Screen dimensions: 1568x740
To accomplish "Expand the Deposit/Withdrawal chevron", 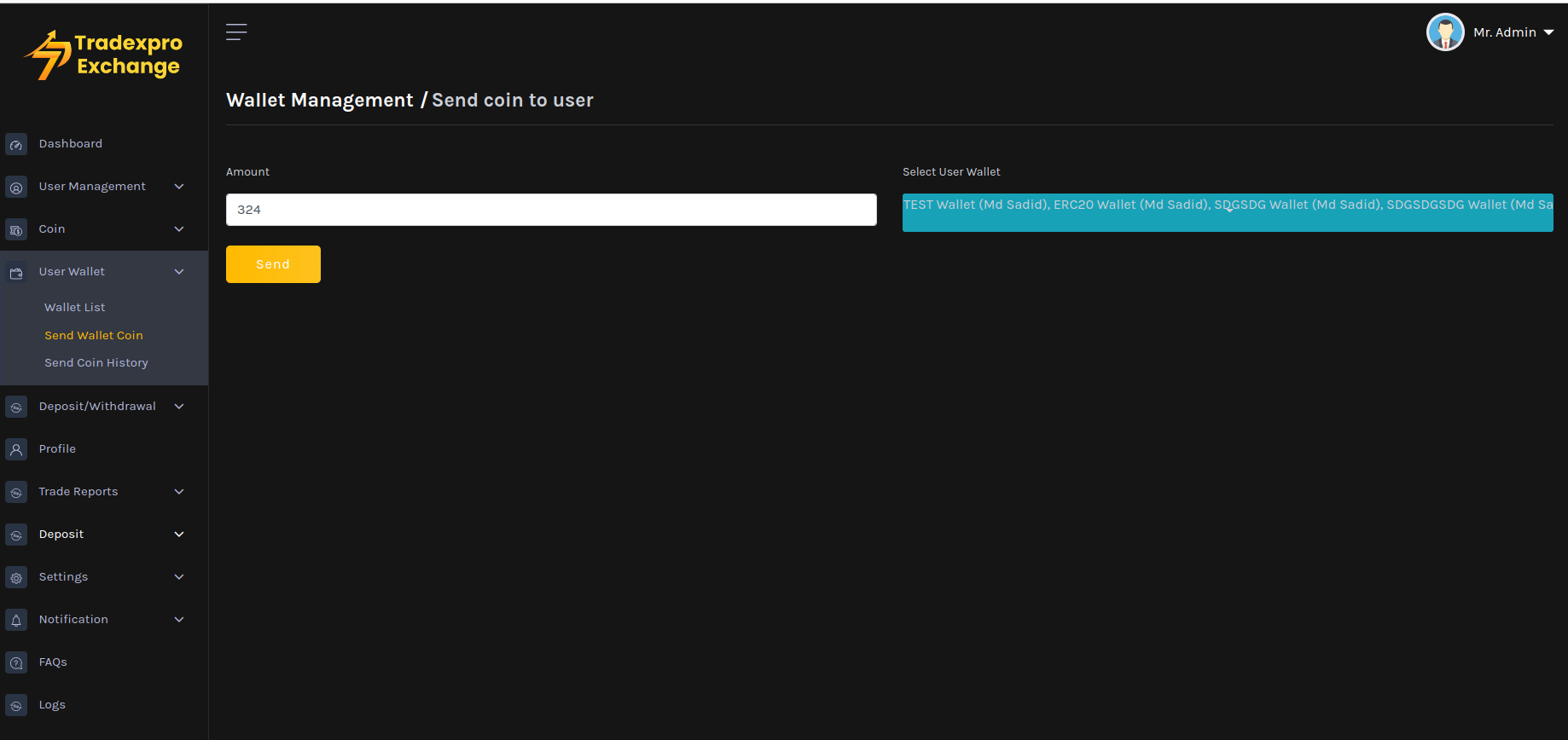I will coord(179,407).
